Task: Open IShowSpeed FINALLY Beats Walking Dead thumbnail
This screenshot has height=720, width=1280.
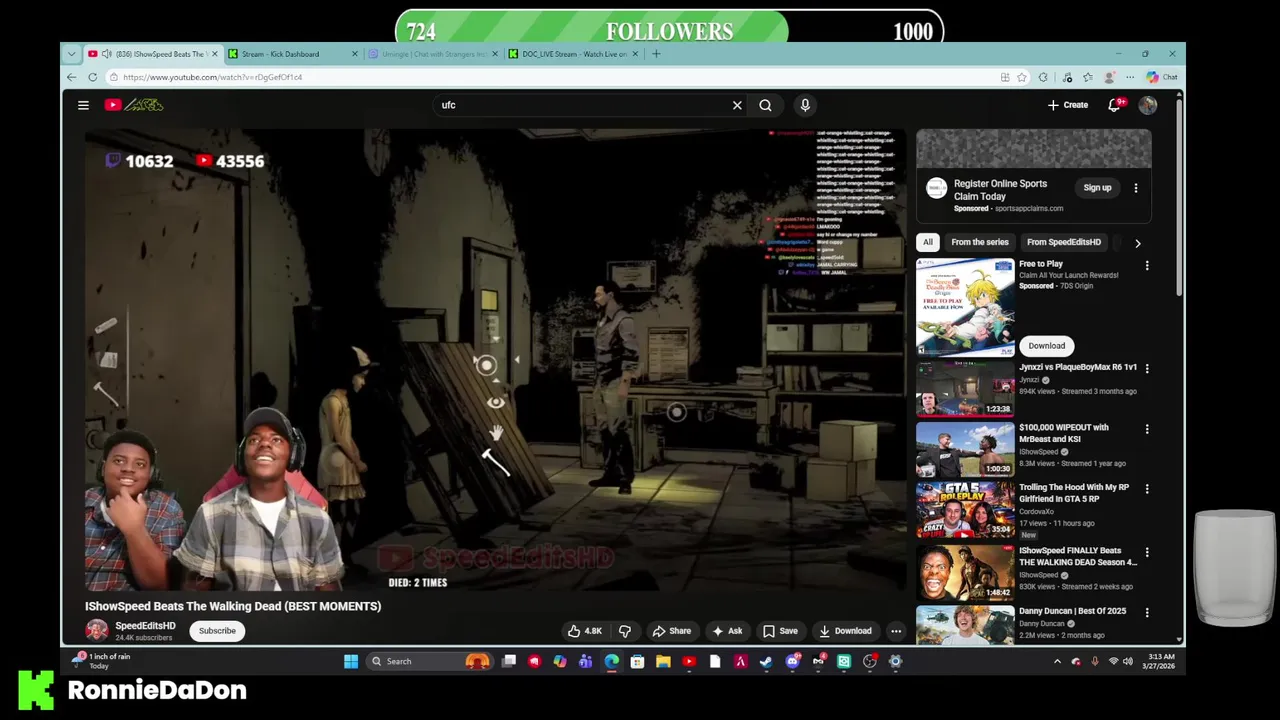Action: coord(965,571)
